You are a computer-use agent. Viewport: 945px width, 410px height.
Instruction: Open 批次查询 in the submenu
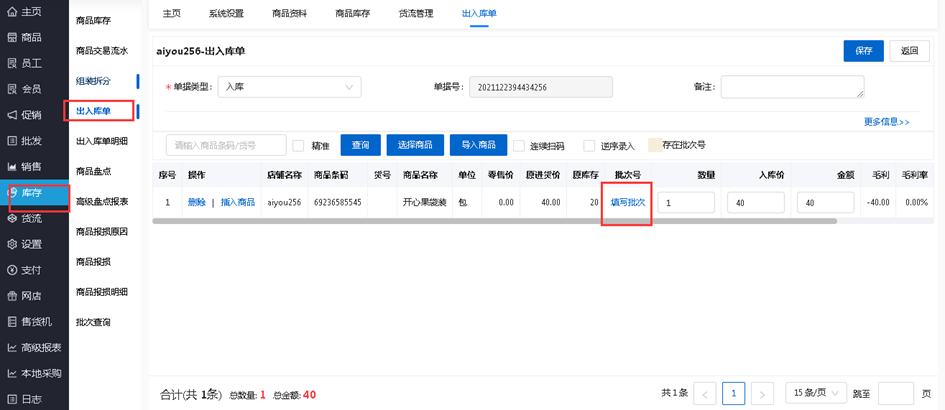[93, 322]
